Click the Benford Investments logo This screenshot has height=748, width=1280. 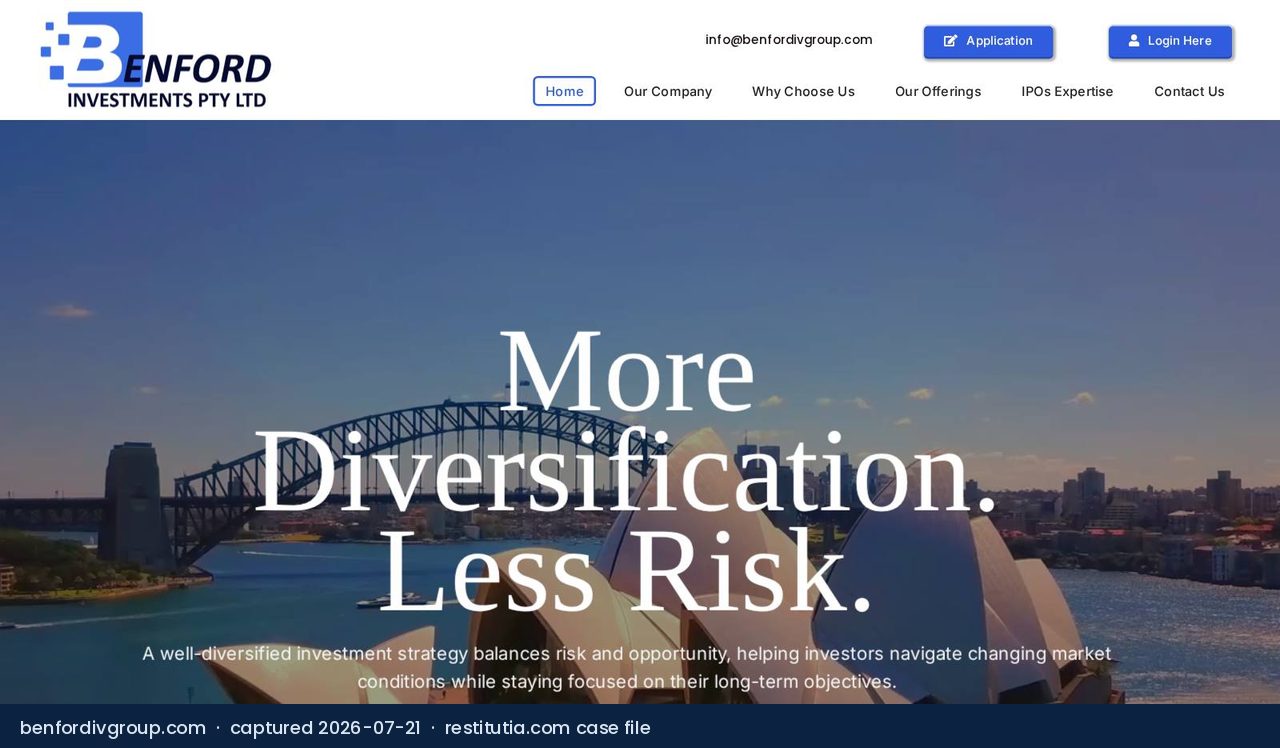pyautogui.click(x=156, y=60)
